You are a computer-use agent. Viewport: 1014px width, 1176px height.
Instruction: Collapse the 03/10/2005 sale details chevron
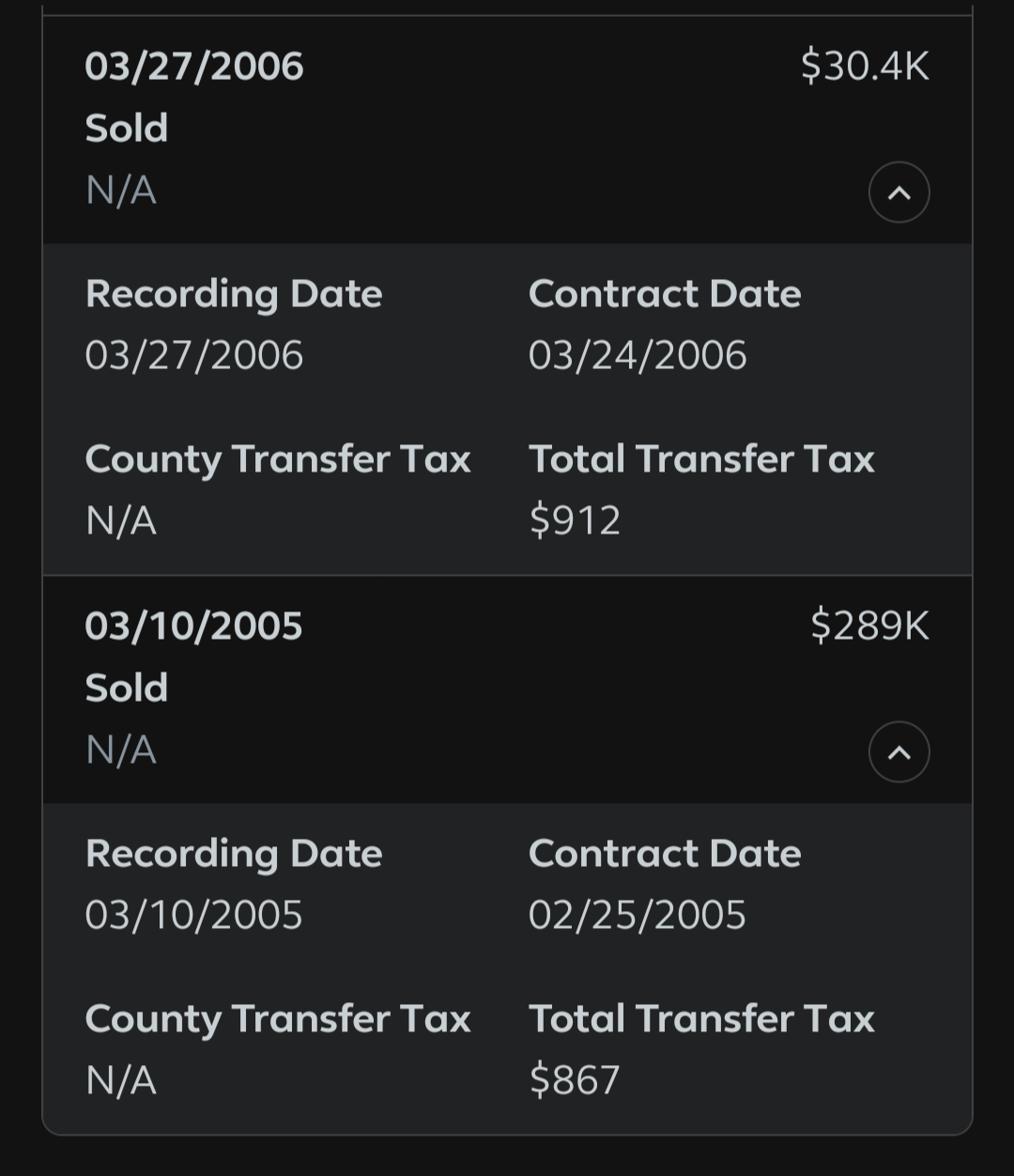click(899, 752)
